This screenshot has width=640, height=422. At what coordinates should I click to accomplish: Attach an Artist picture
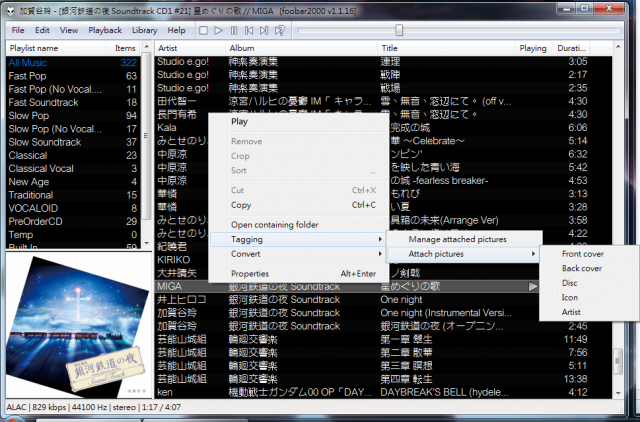[x=589, y=312]
